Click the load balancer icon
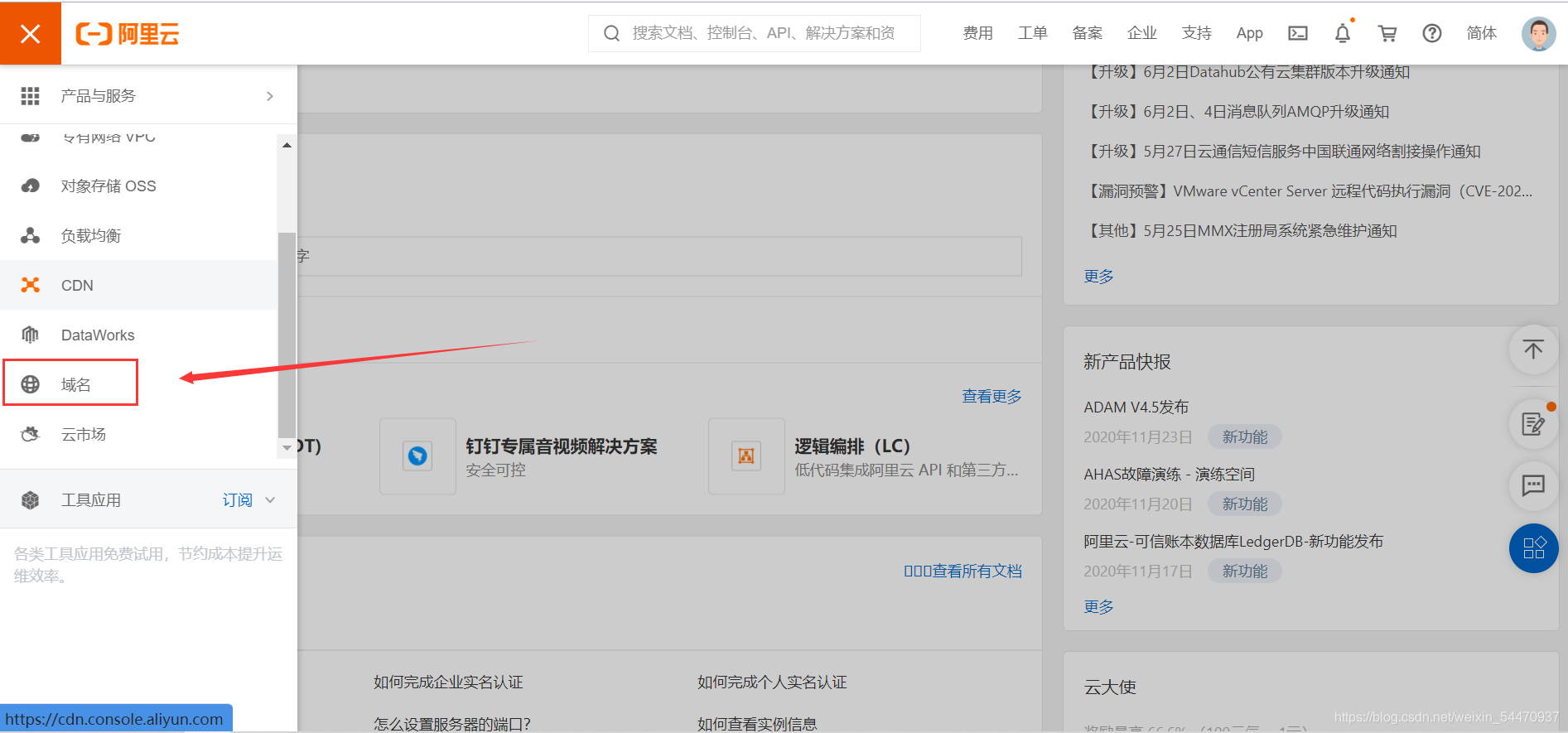The height and width of the screenshot is (733, 1568). pyautogui.click(x=31, y=235)
